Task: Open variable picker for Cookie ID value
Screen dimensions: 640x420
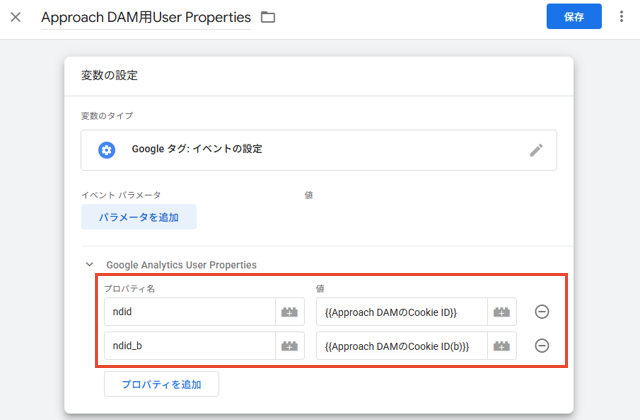Action: tap(502, 312)
